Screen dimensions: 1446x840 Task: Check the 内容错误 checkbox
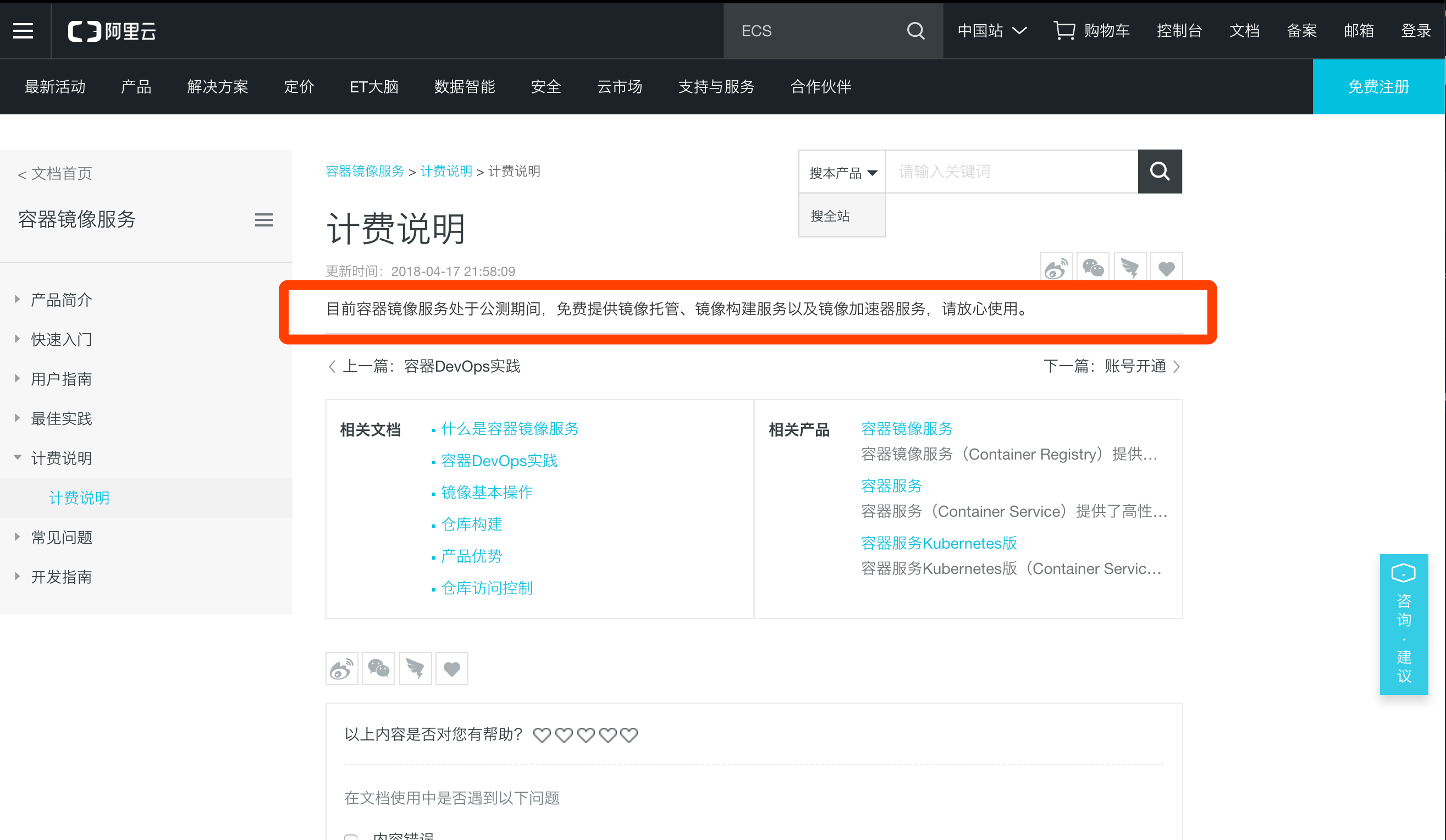351,837
